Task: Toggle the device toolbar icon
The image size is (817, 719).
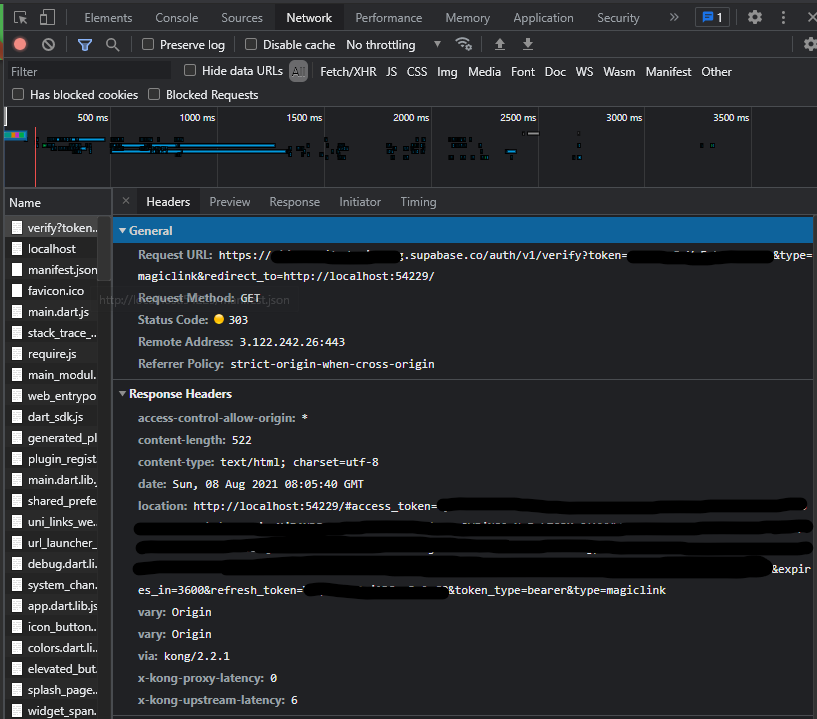Action: 47,18
